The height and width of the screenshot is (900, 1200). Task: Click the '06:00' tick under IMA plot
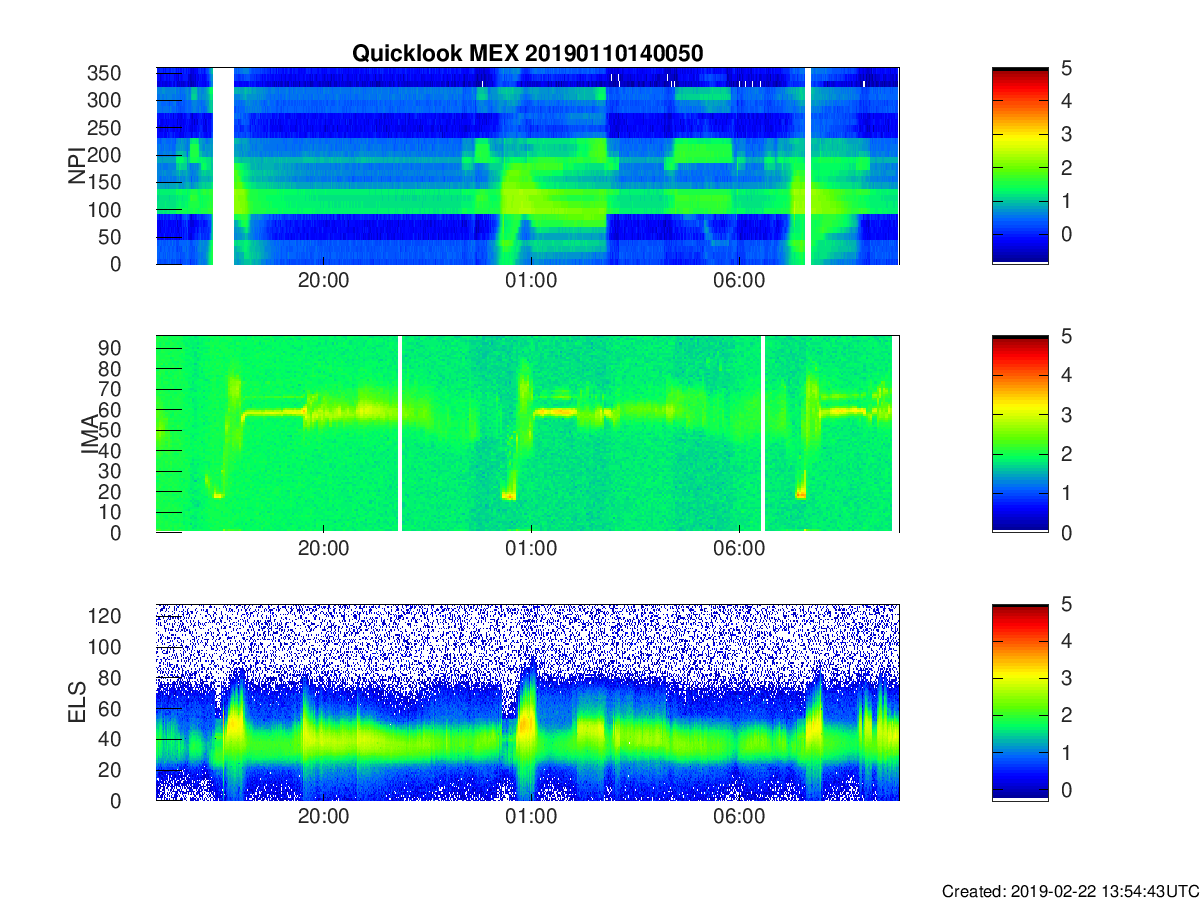pos(739,549)
